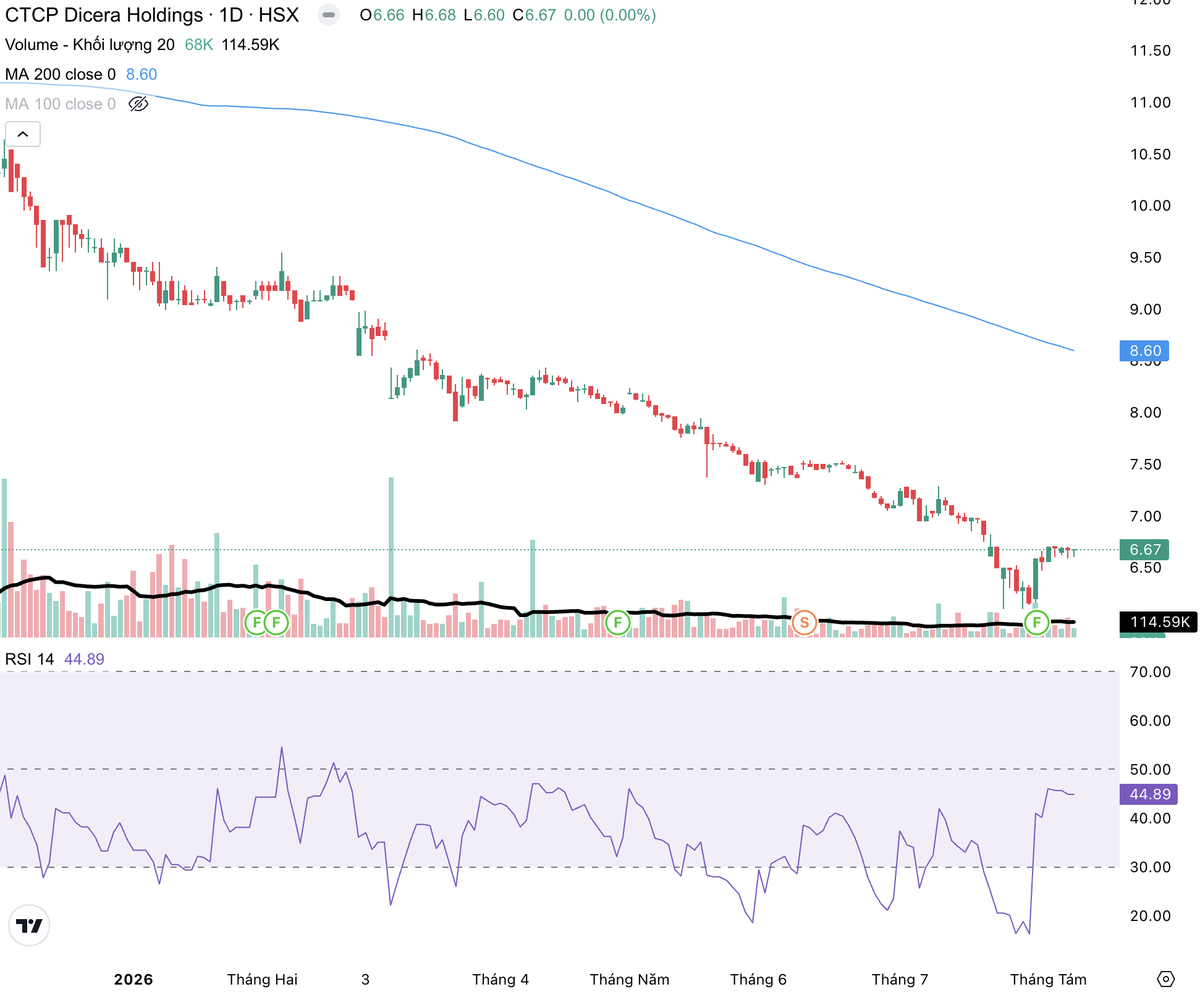
Task: Click the green 6.67 last price tag
Action: click(1145, 550)
